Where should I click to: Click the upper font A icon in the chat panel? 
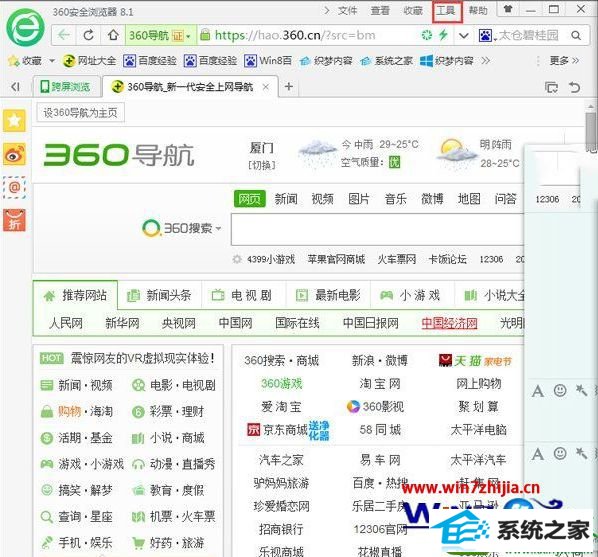[x=538, y=391]
